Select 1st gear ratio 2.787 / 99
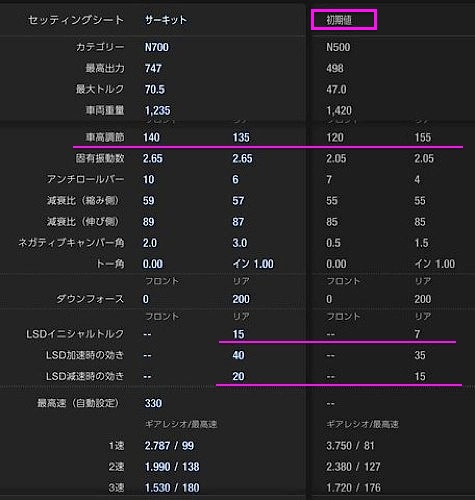The height and width of the screenshot is (500, 475). click(169, 446)
